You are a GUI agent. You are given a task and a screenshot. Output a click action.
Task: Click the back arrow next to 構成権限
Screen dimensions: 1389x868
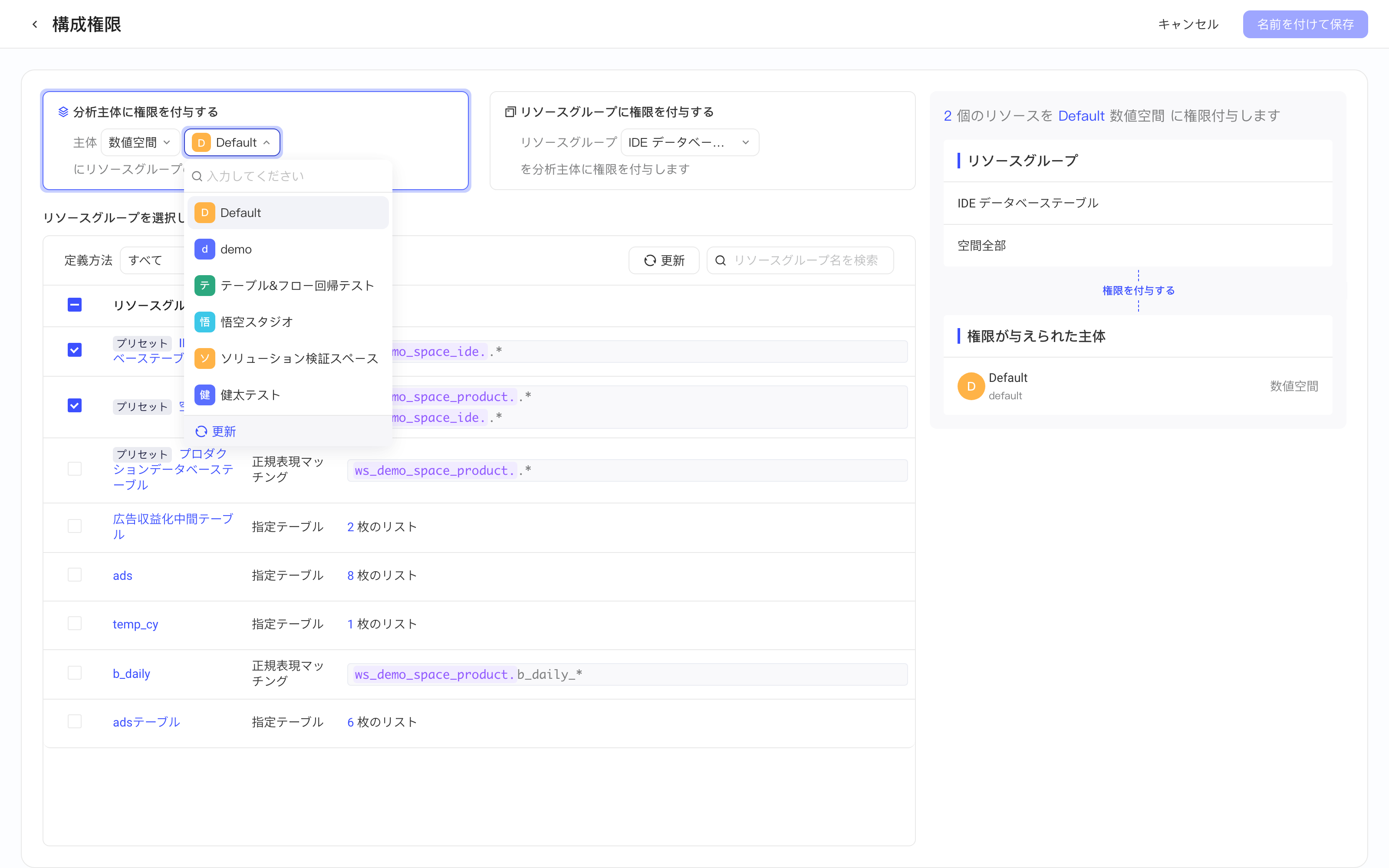click(x=35, y=24)
